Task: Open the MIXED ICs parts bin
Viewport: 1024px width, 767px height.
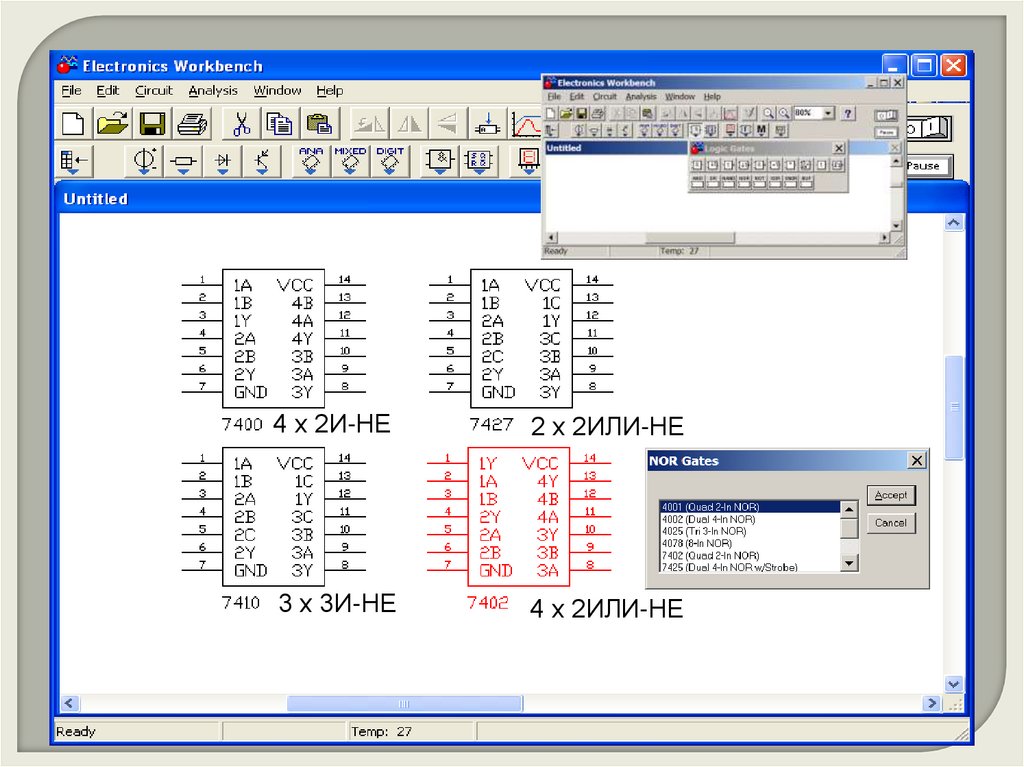Action: (x=350, y=161)
